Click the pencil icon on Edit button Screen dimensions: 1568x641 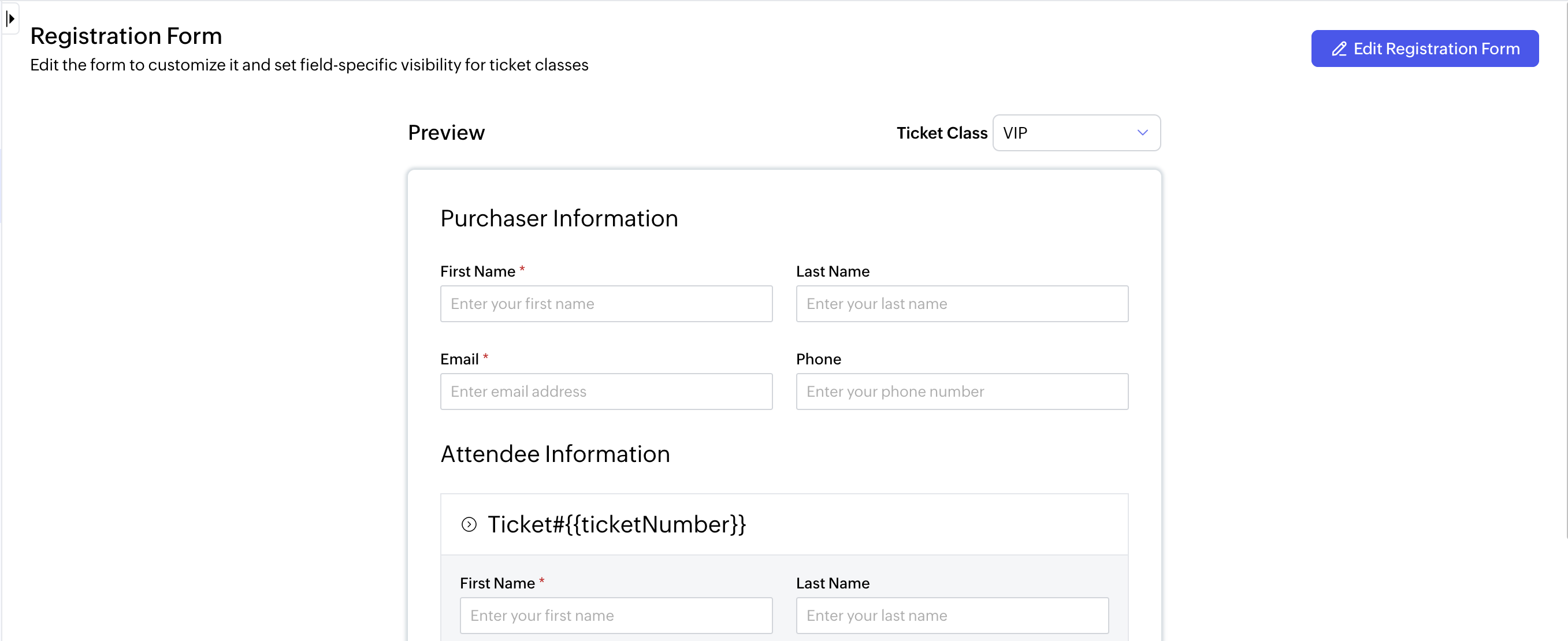point(1339,49)
